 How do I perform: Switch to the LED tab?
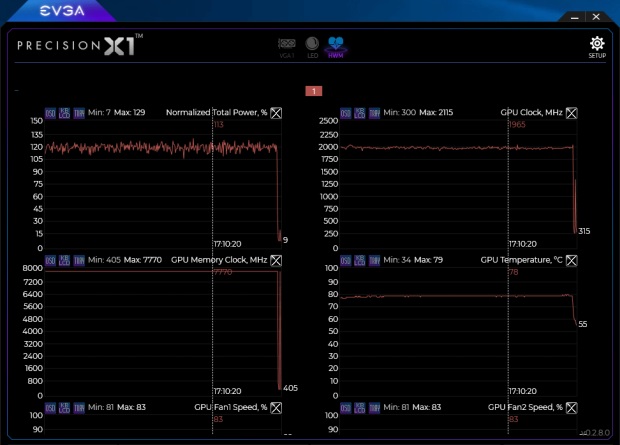(x=312, y=48)
